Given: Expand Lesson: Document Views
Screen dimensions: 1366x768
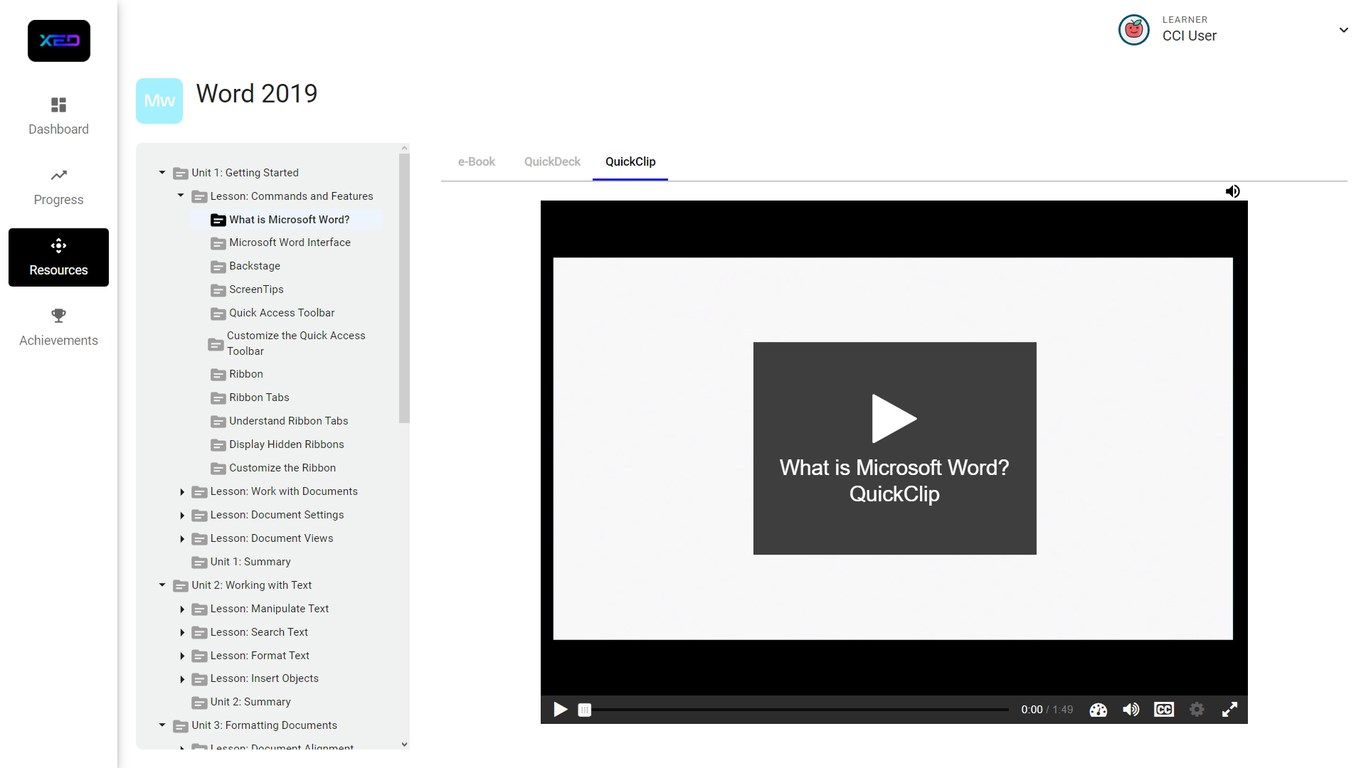Looking at the screenshot, I should [182, 538].
